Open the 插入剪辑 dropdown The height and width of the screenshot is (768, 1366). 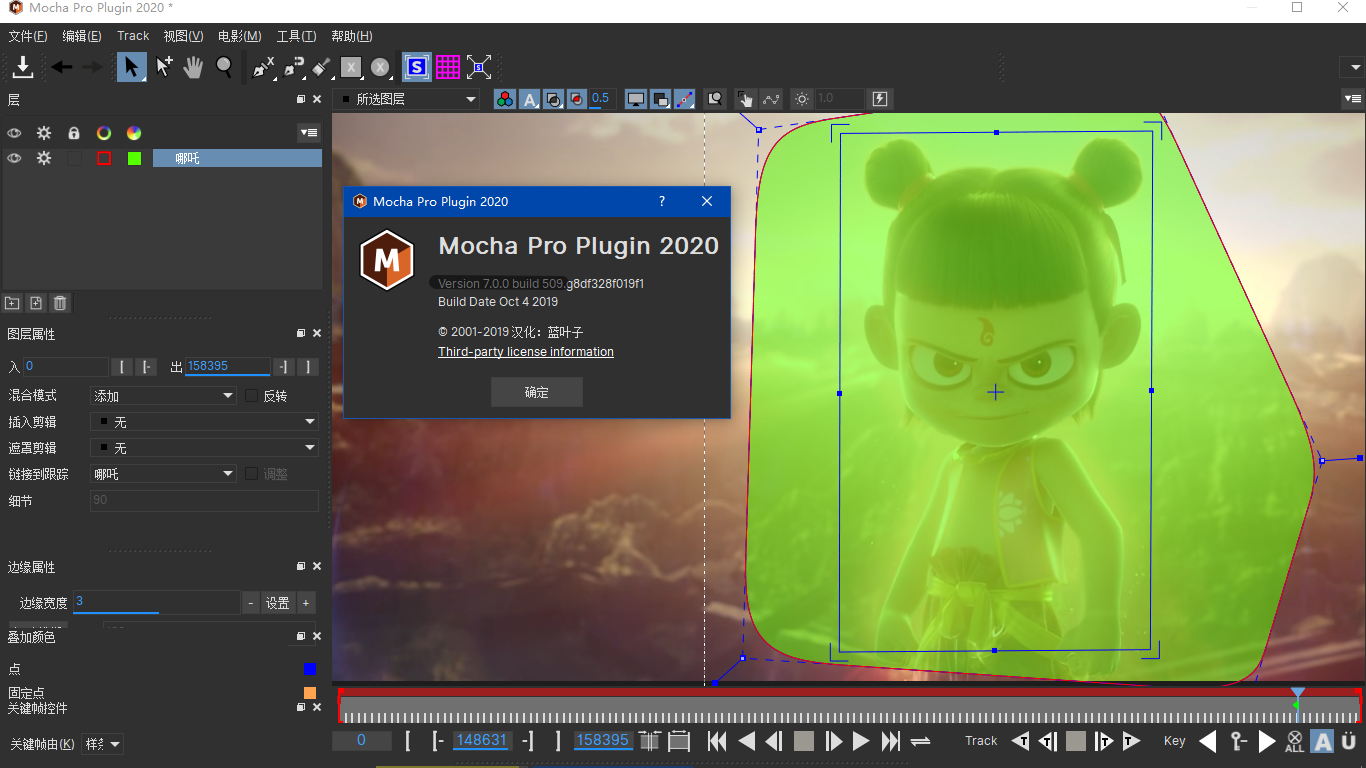[x=204, y=422]
